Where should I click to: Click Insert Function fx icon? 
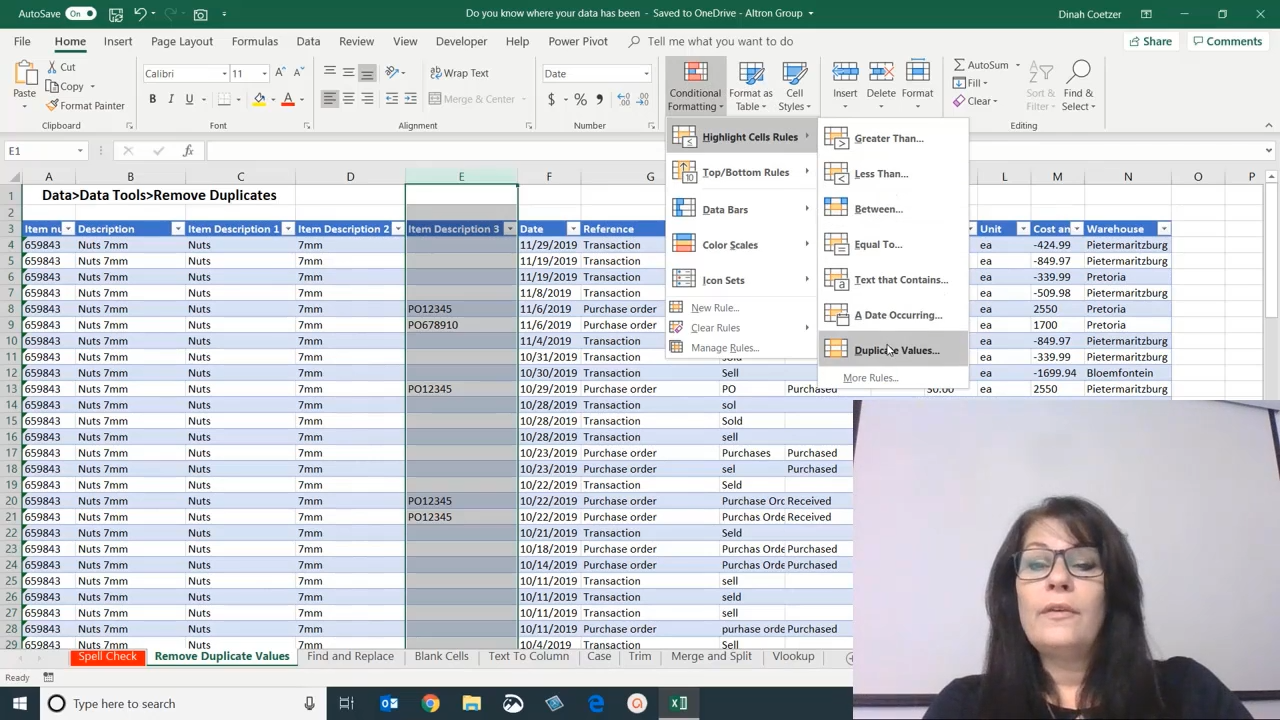pos(188,151)
